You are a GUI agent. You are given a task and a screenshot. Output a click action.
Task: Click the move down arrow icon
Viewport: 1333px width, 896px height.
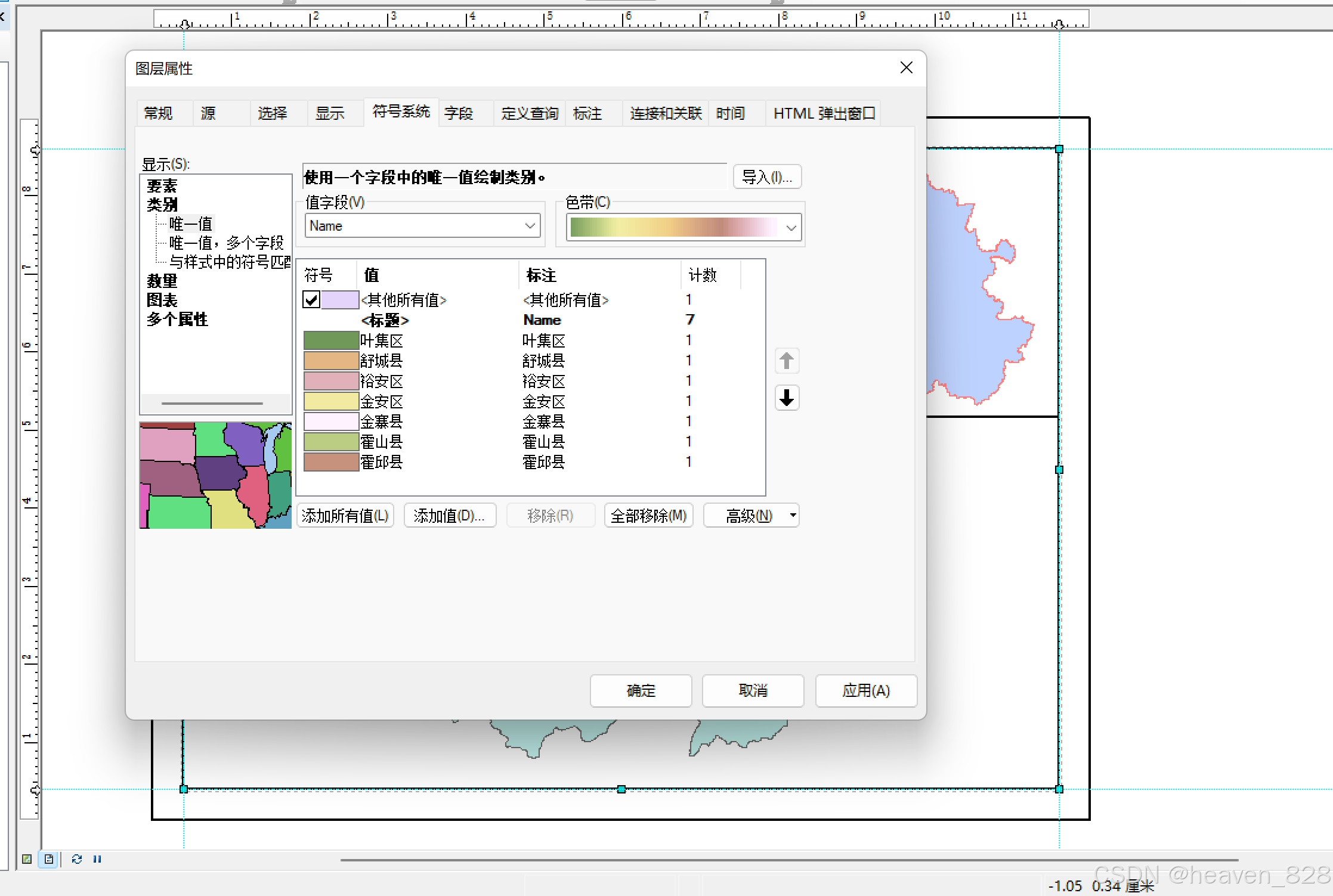pos(786,398)
